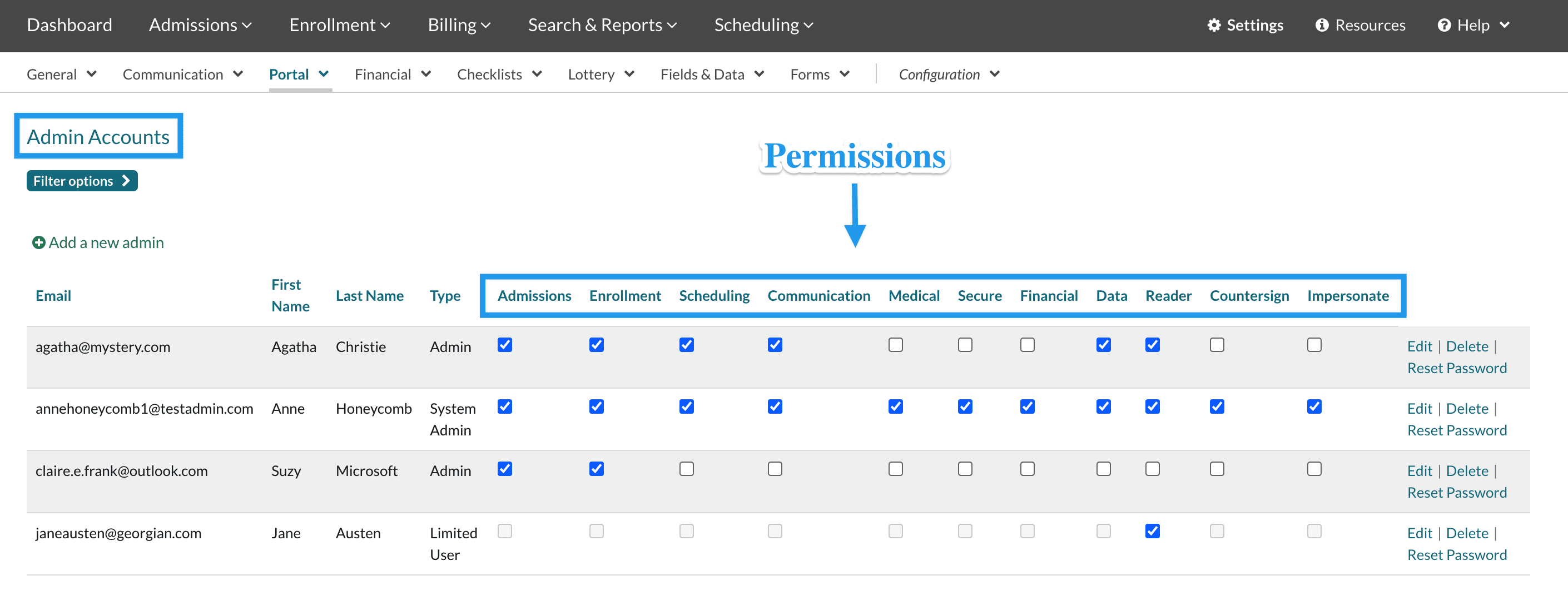This screenshot has height=605, width=1568.
Task: Uncheck Admissions for agatha@mystery.com
Action: pos(505,345)
